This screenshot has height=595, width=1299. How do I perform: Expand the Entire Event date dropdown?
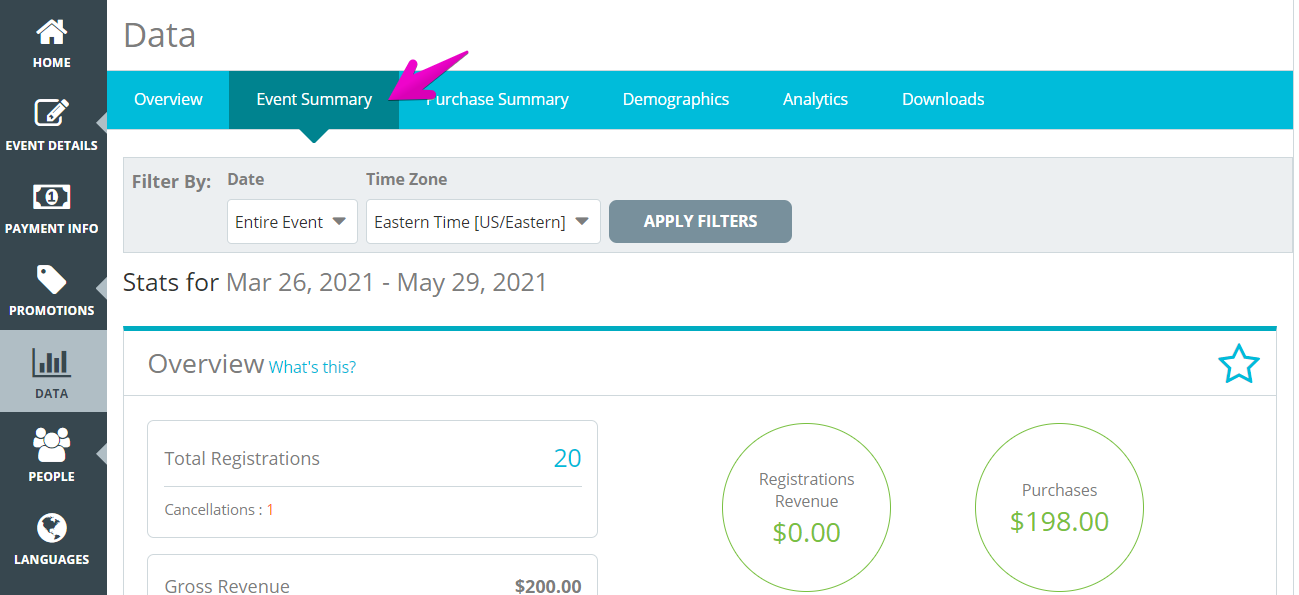pyautogui.click(x=292, y=222)
